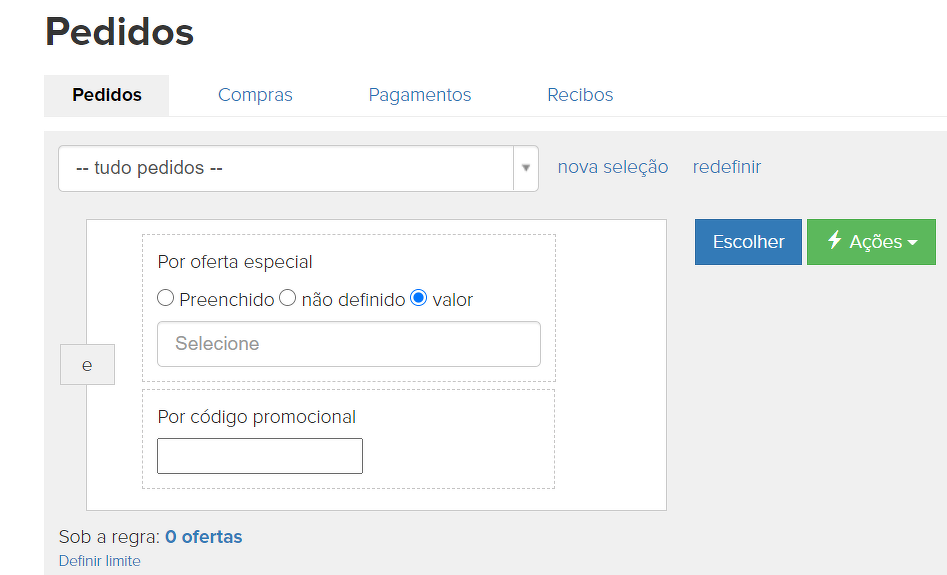Open the Ações dropdown caret
Image resolution: width=947 pixels, height=575 pixels.
click(x=912, y=243)
